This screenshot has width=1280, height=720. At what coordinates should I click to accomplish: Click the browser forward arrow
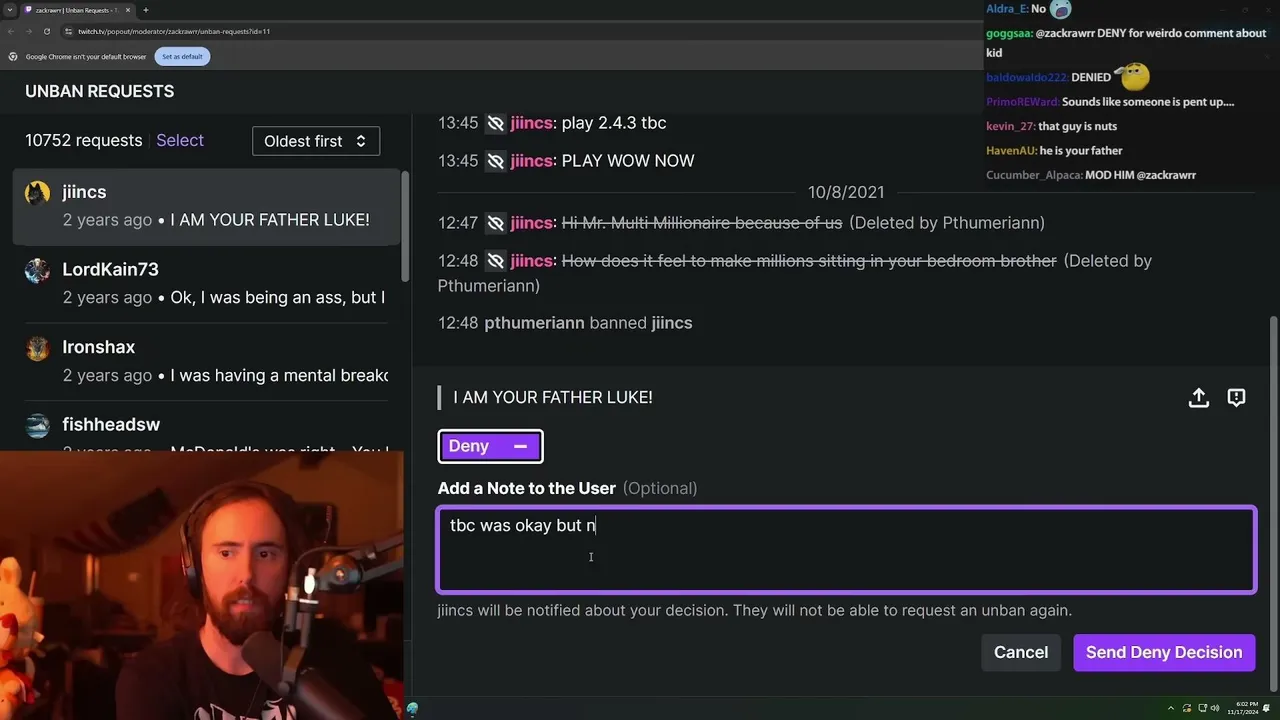pyautogui.click(x=29, y=31)
